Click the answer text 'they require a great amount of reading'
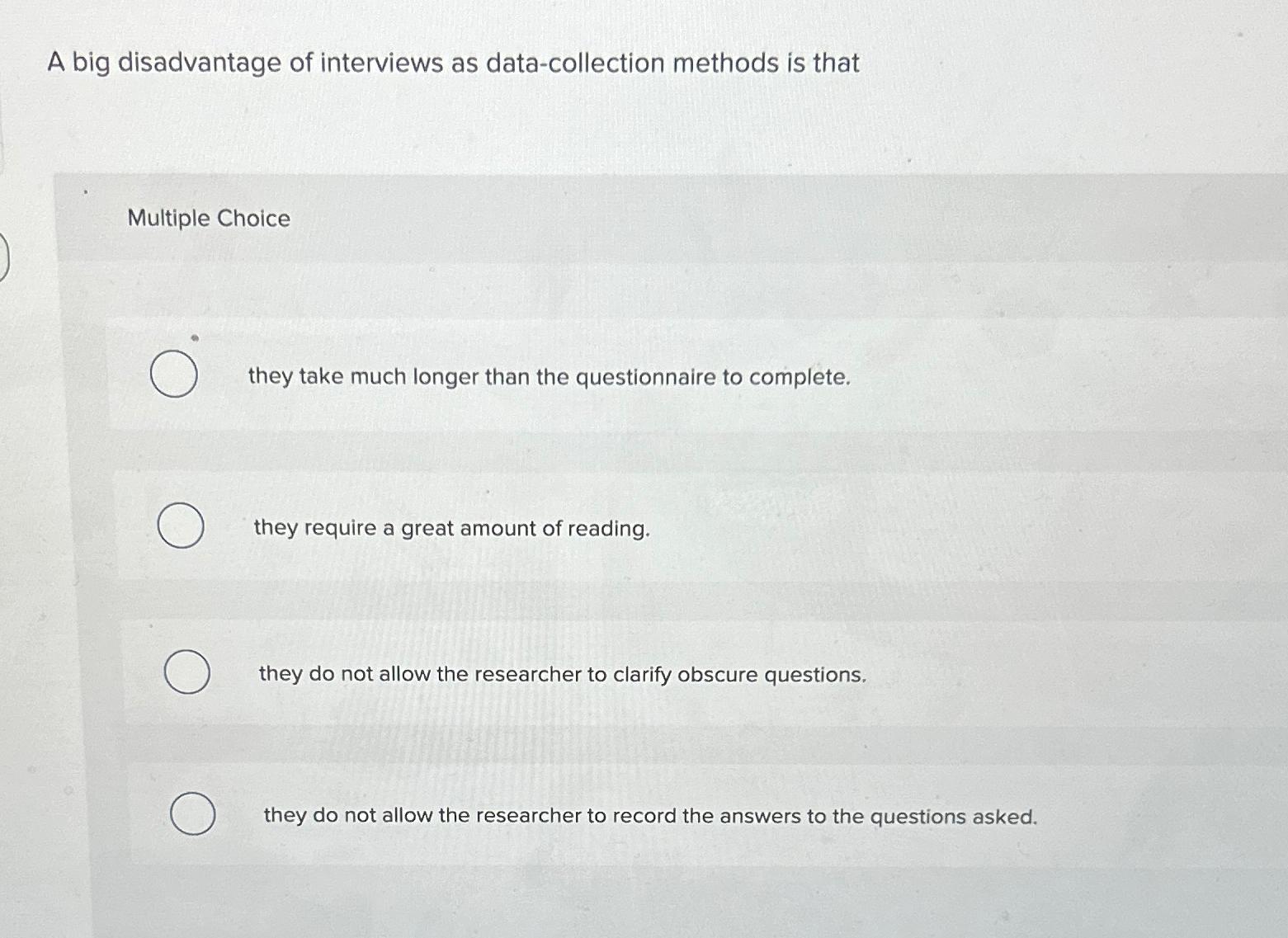1288x938 pixels. click(451, 528)
